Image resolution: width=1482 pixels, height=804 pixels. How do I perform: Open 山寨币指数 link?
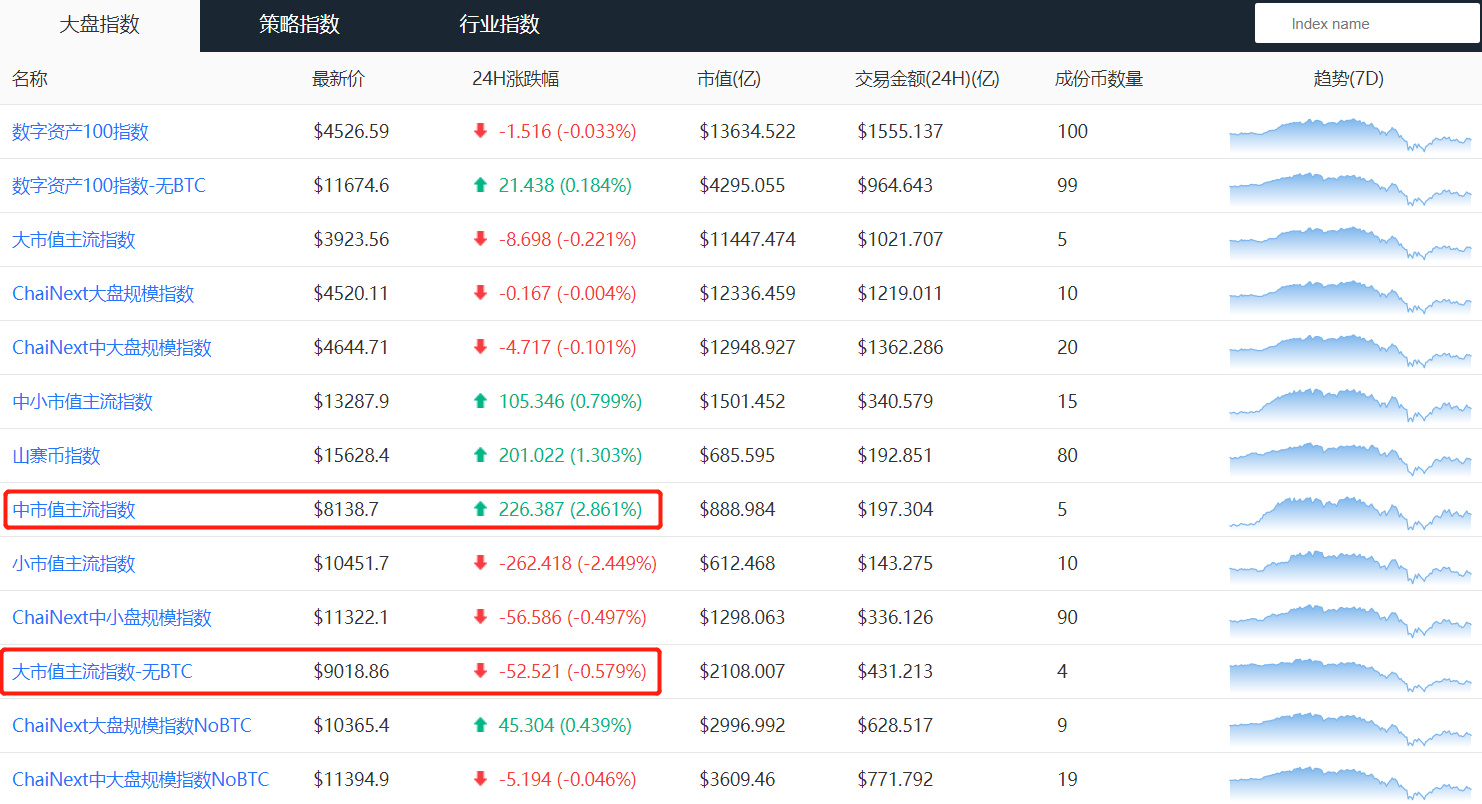[56, 455]
